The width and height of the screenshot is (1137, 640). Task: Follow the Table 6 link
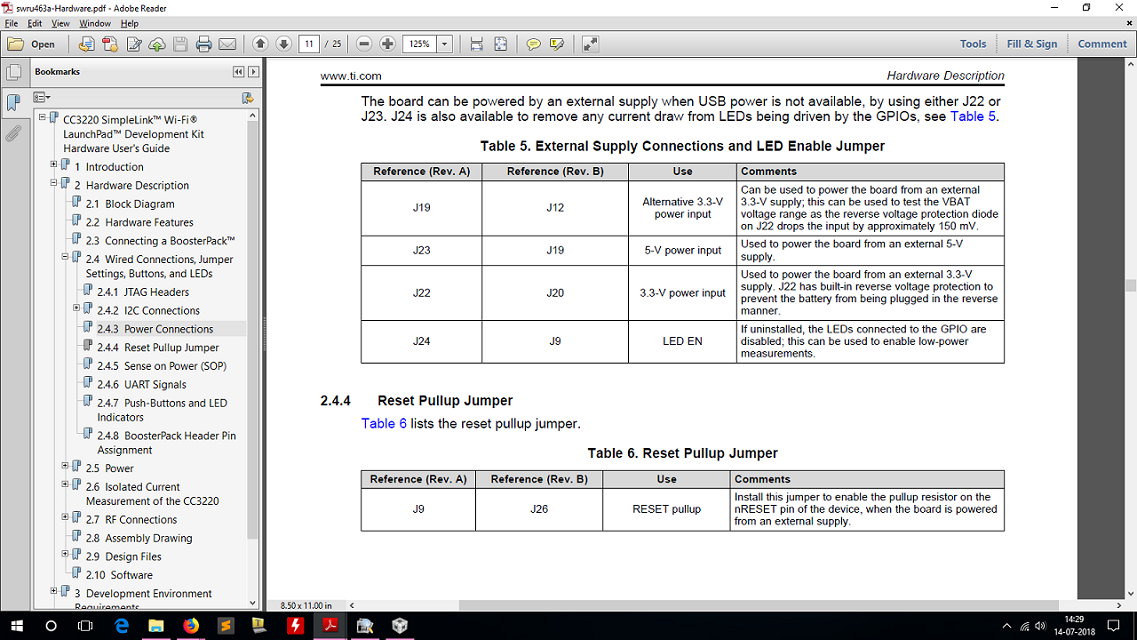coord(384,424)
